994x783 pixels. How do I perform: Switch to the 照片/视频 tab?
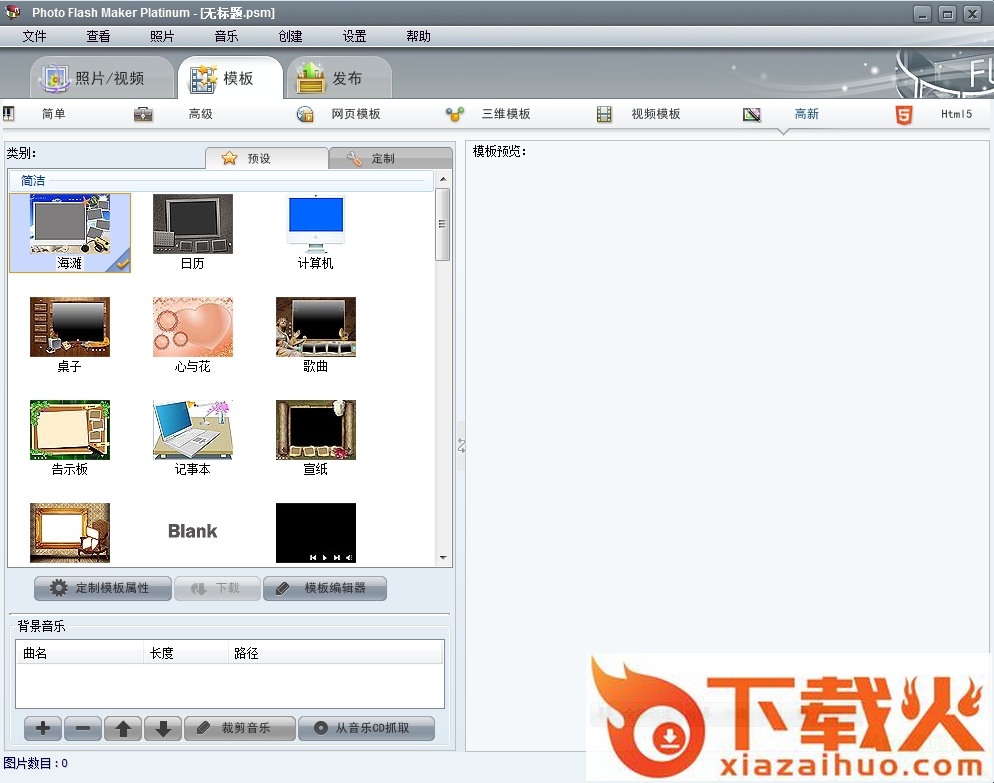(96, 78)
